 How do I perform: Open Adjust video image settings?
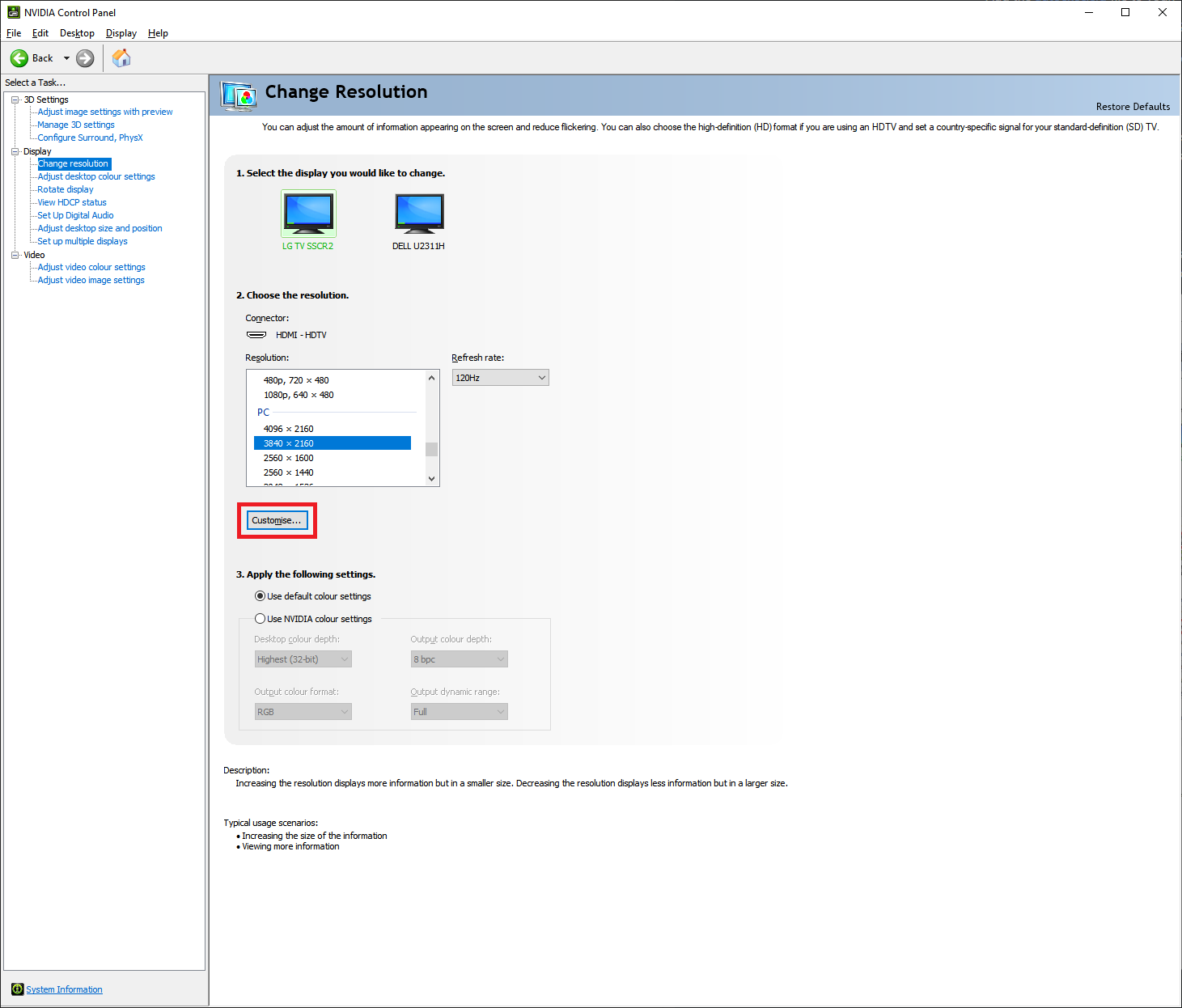tap(91, 280)
